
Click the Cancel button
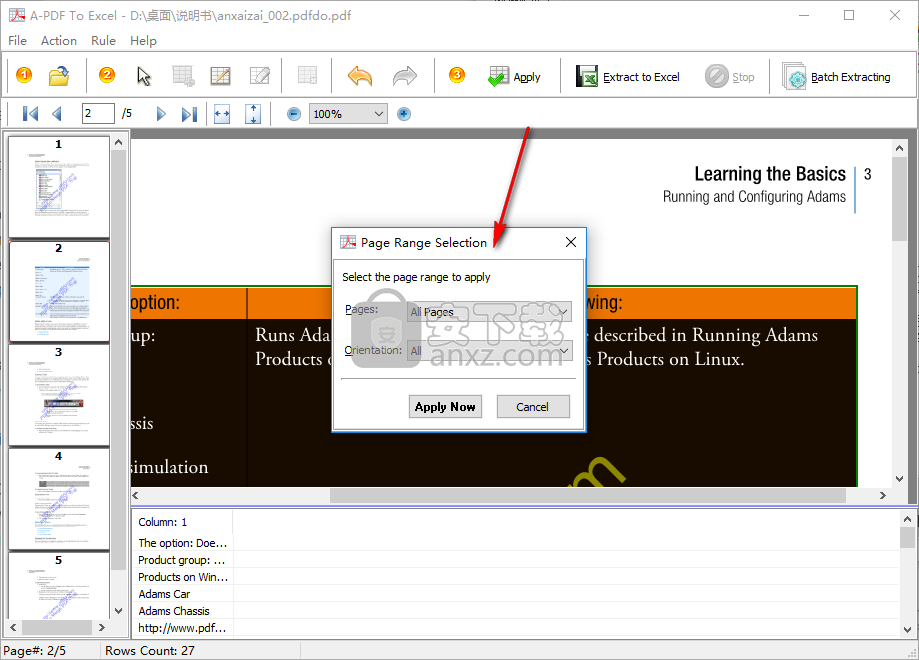coord(533,407)
